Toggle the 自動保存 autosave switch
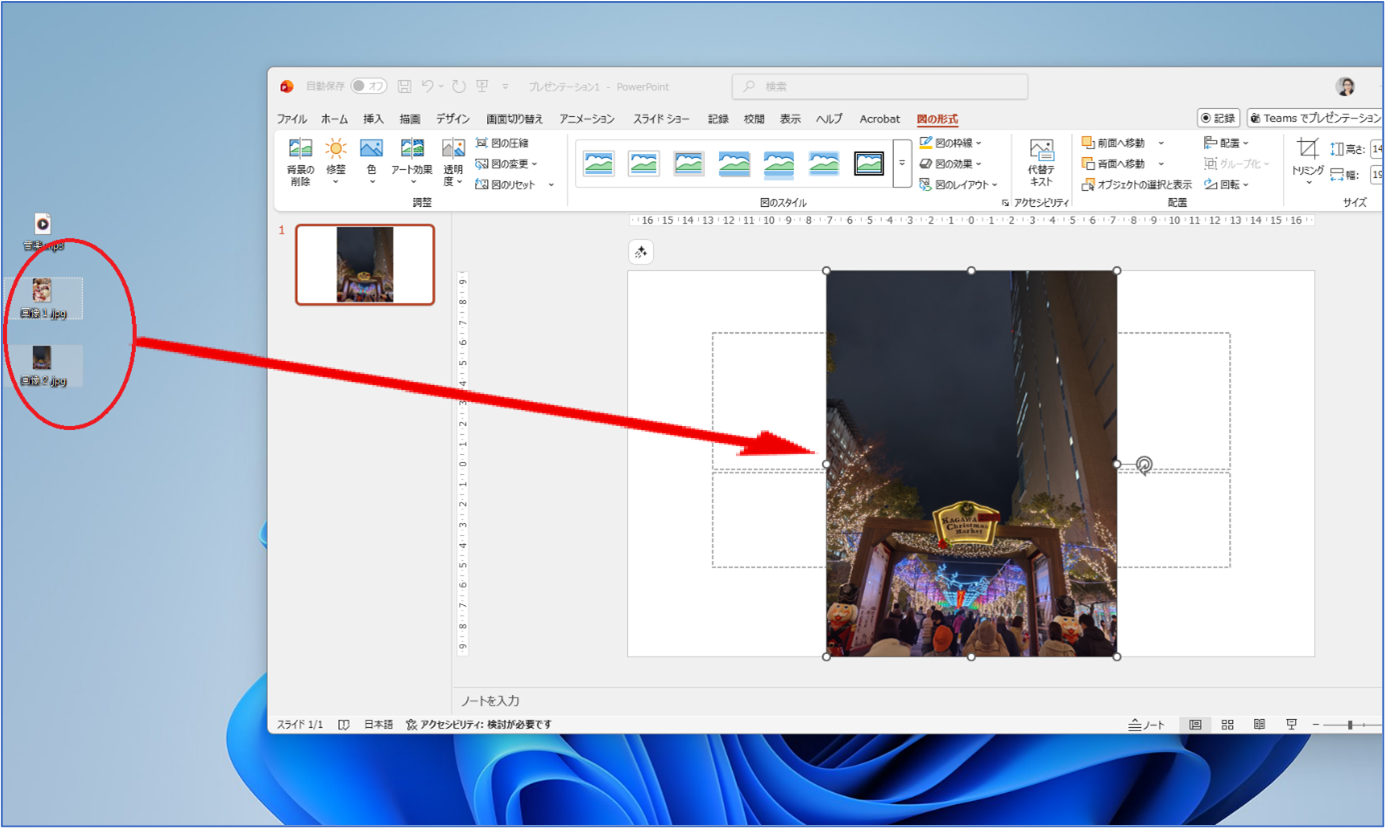The width and height of the screenshot is (1385, 828). (x=368, y=87)
